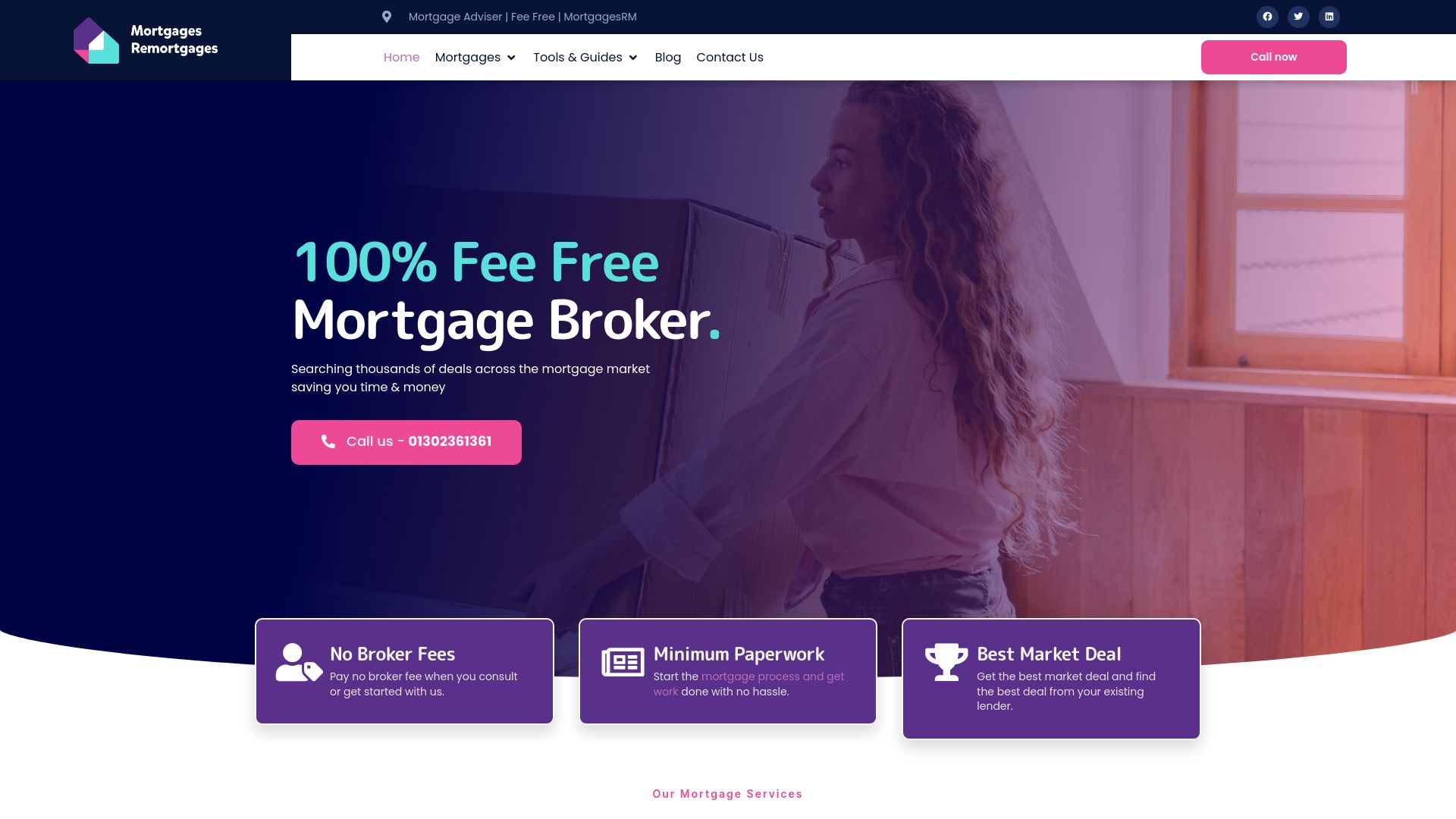Click the phone icon in call button
The width and height of the screenshot is (1456, 819).
[x=328, y=441]
